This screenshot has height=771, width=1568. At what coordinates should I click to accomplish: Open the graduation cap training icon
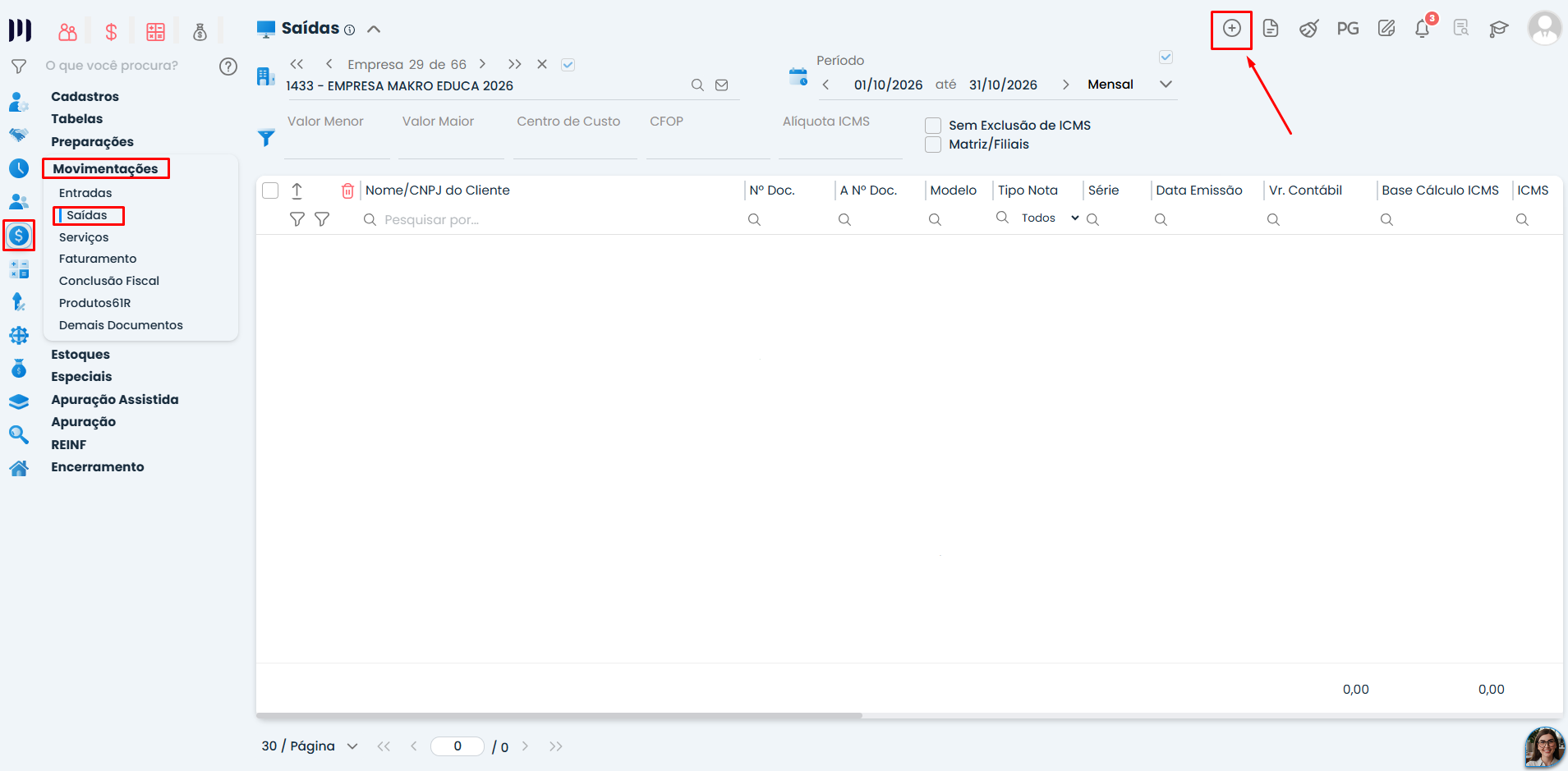tap(1499, 29)
